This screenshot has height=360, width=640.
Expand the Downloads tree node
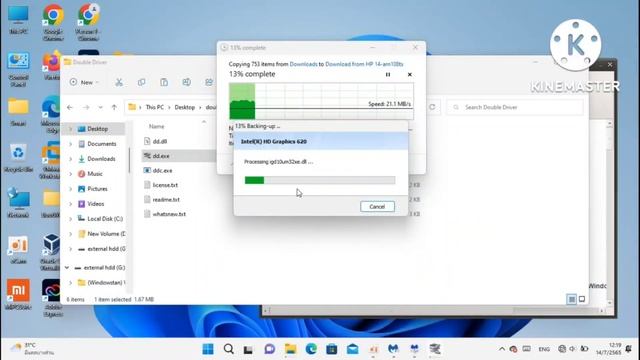[70, 159]
